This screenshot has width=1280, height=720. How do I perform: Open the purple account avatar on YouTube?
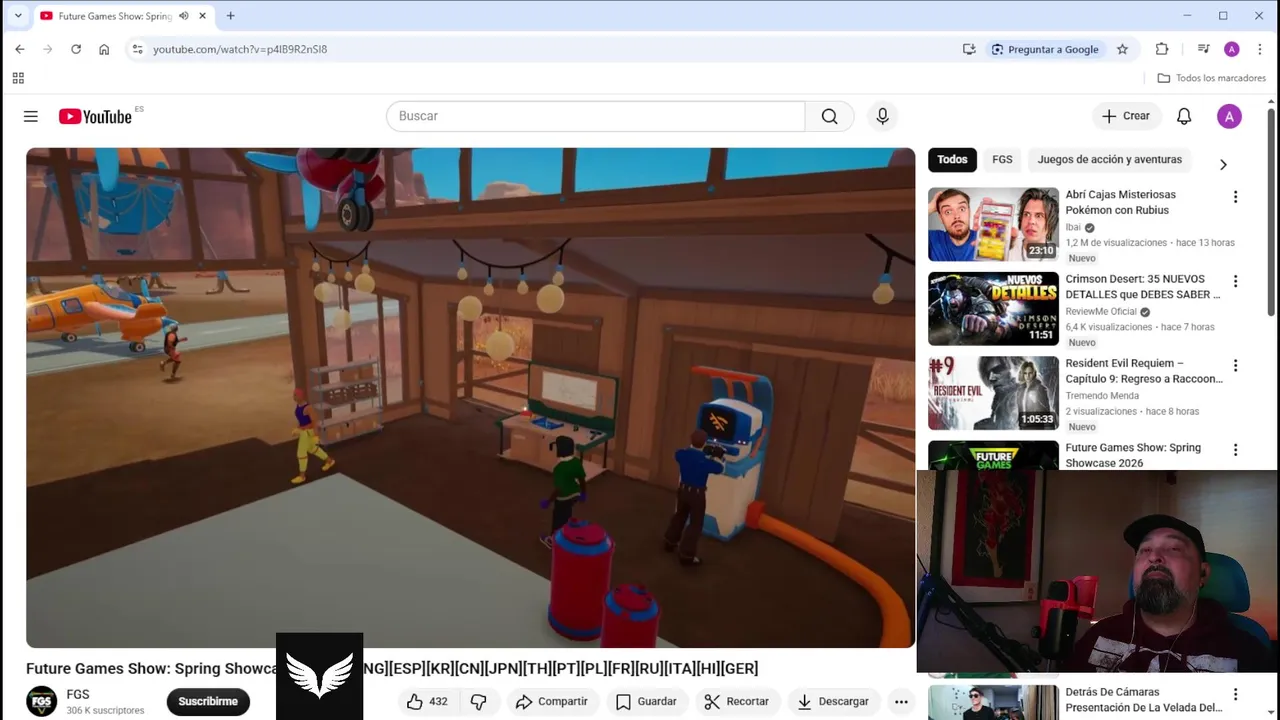pos(1229,116)
